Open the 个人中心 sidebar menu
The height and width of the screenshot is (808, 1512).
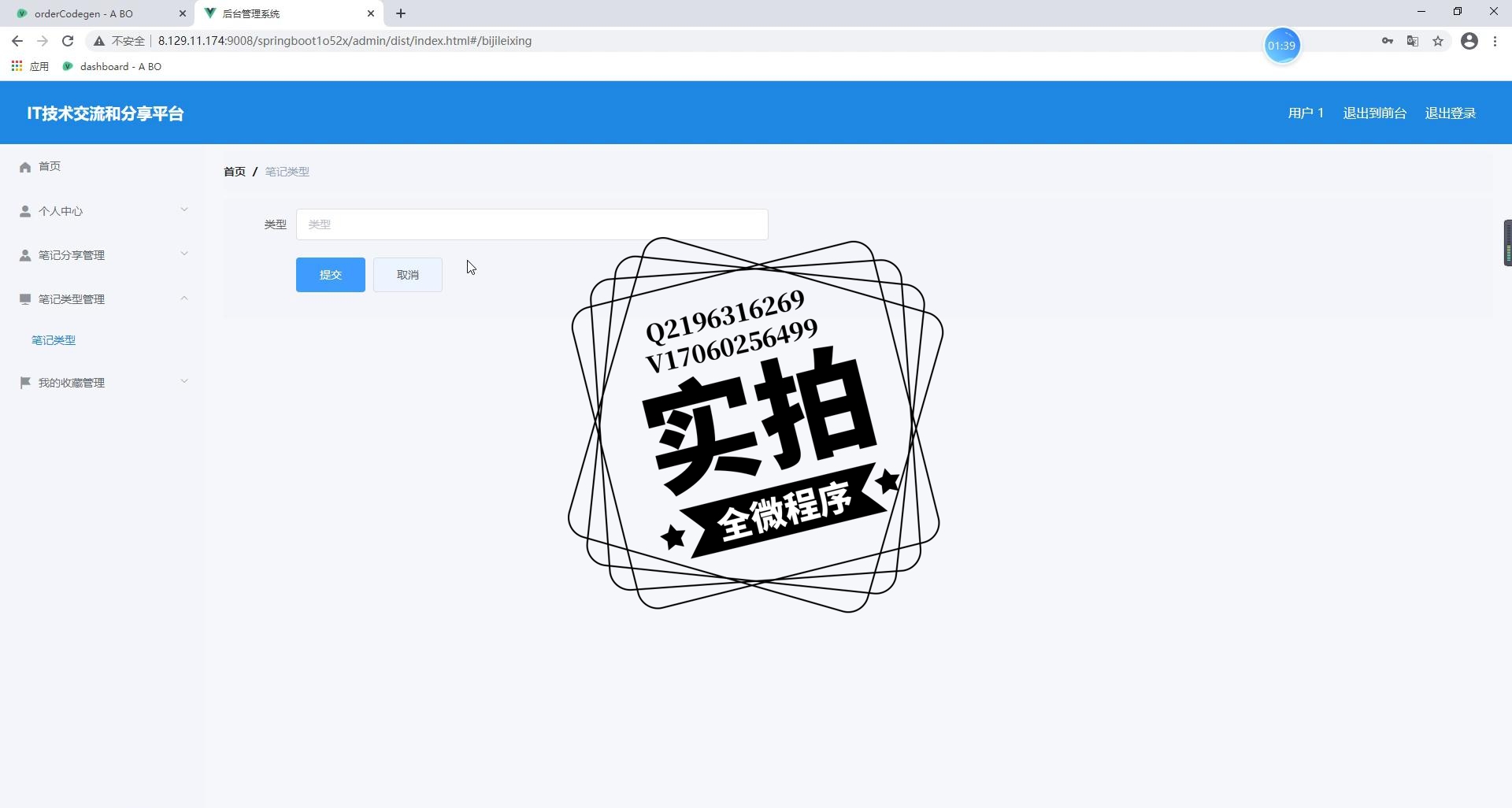[x=102, y=211]
